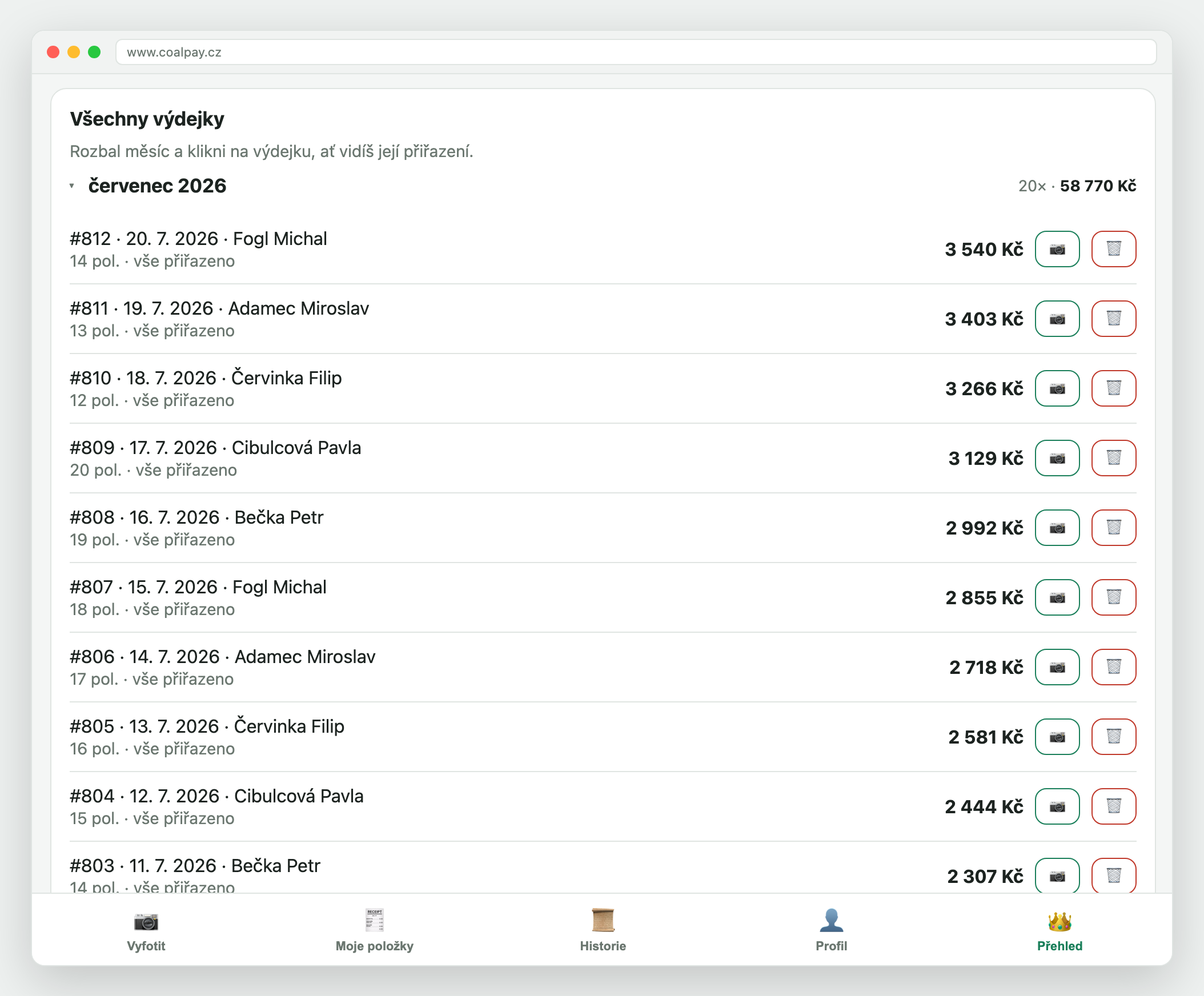The image size is (1204, 996).
Task: Click the 19 pol. · vše přiřazeno subtitle
Action: pyautogui.click(x=152, y=540)
